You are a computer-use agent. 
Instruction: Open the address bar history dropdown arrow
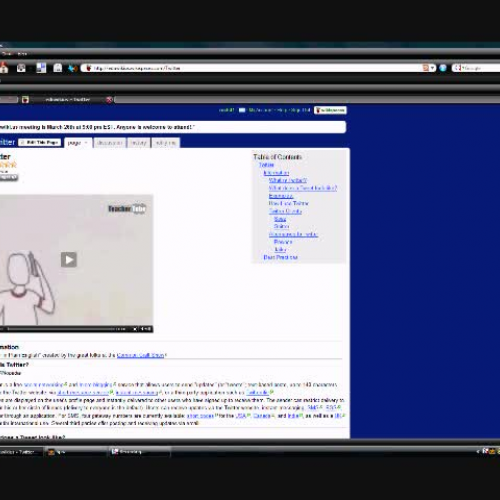point(432,68)
